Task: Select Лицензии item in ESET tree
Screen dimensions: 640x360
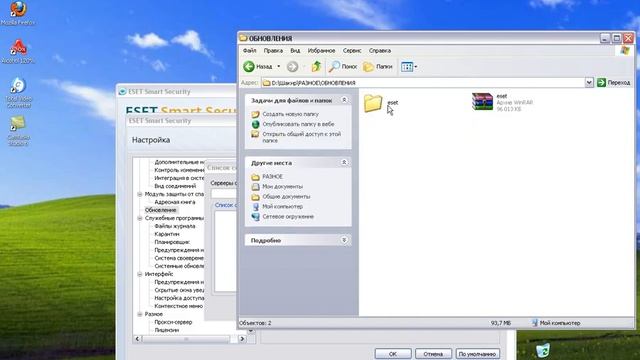Action: pos(167,330)
